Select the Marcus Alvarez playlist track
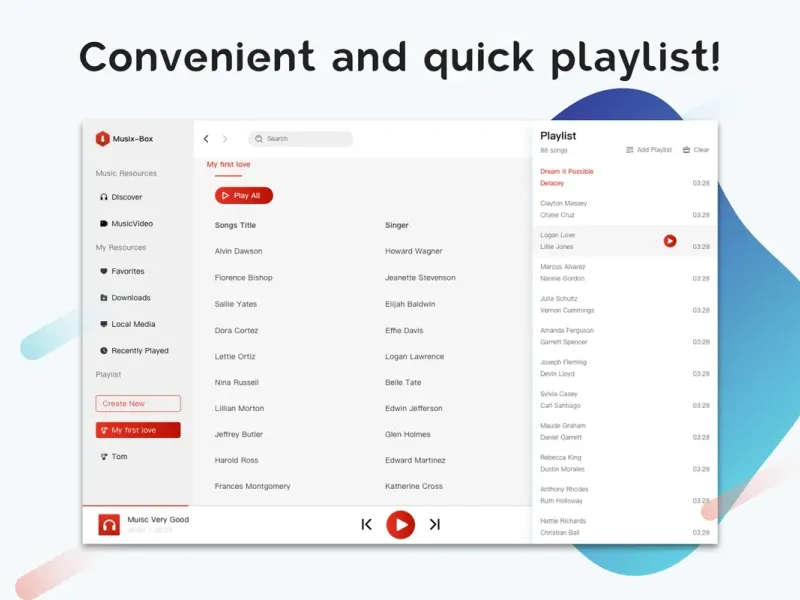The width and height of the screenshot is (800, 600). [x=624, y=272]
